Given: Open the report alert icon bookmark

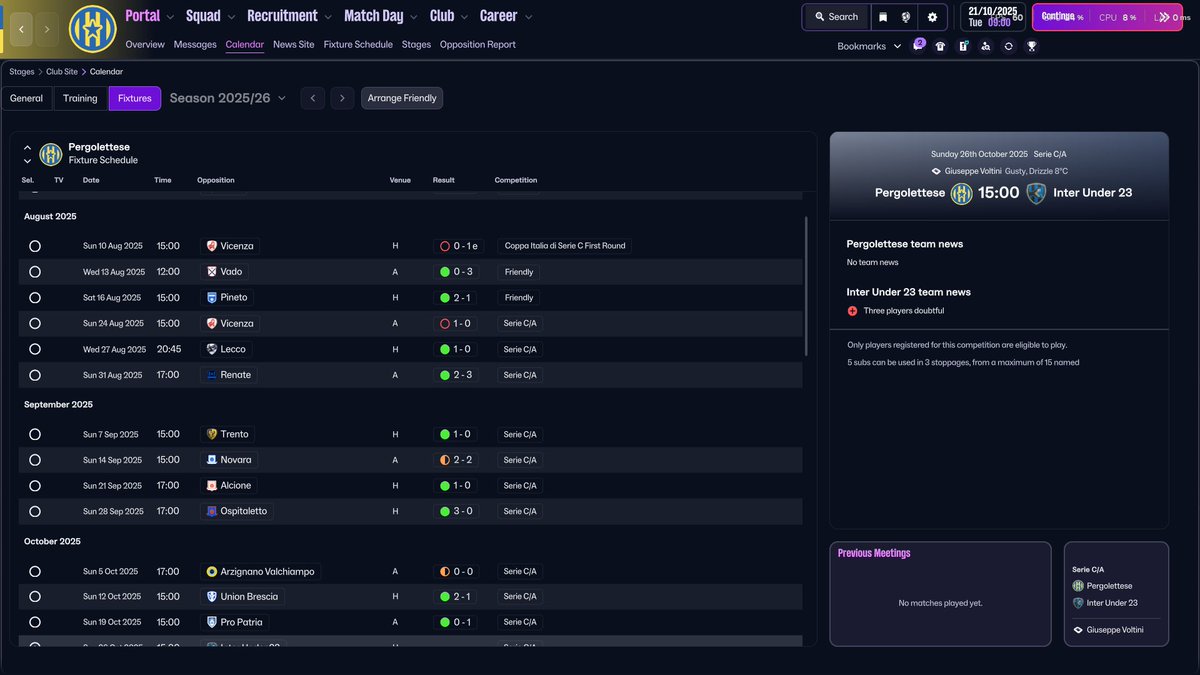Looking at the screenshot, I should [x=963, y=46].
